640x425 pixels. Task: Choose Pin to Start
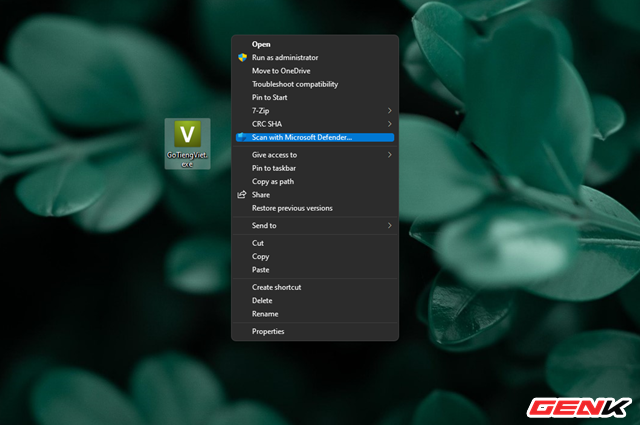coord(315,98)
